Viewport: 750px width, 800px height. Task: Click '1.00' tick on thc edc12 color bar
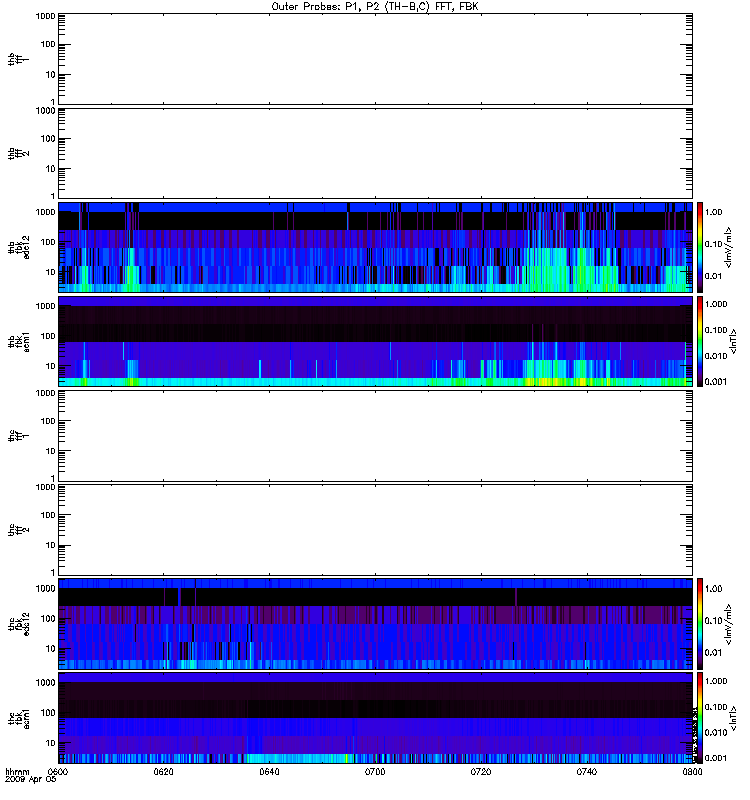coord(713,588)
